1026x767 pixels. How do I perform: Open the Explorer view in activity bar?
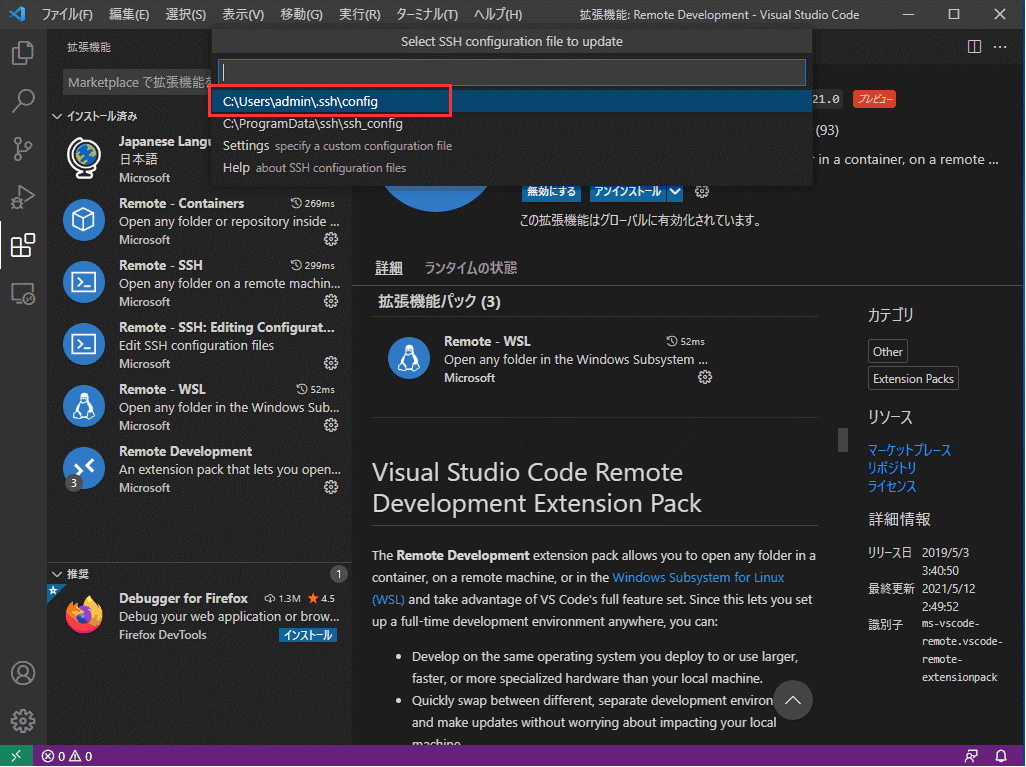coord(23,53)
